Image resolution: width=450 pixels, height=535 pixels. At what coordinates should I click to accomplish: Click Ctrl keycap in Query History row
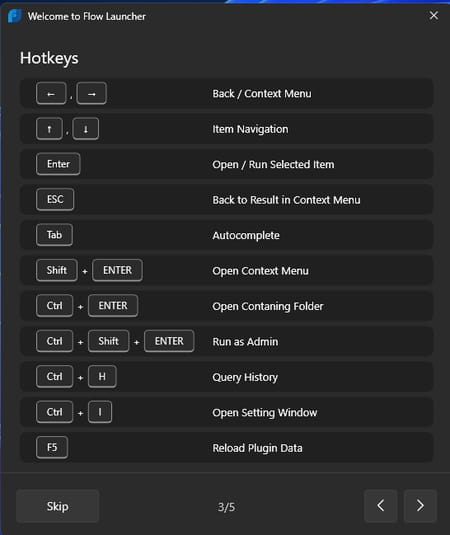pos(55,377)
